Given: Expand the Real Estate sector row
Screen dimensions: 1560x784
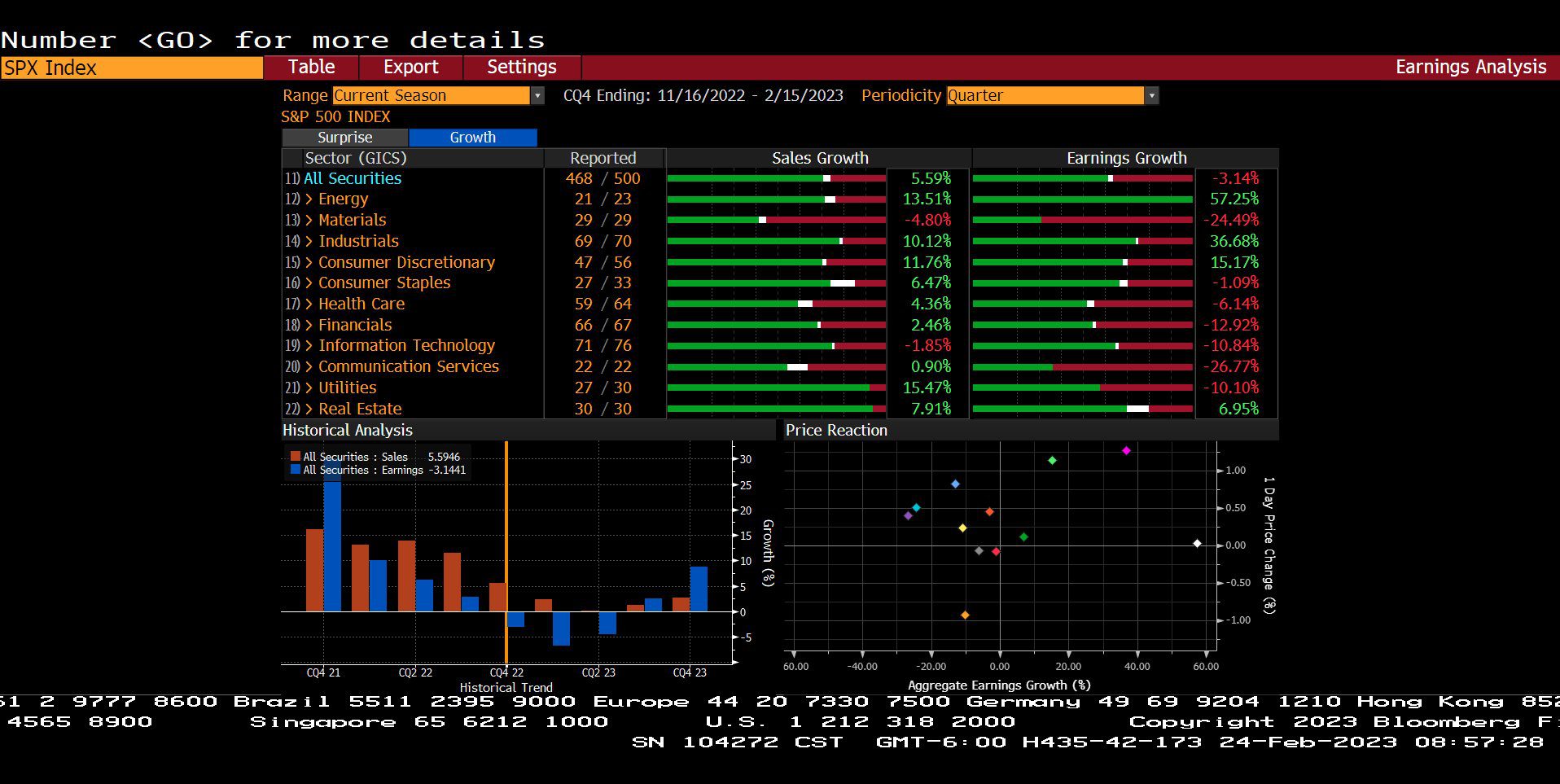Looking at the screenshot, I should click(x=309, y=410).
